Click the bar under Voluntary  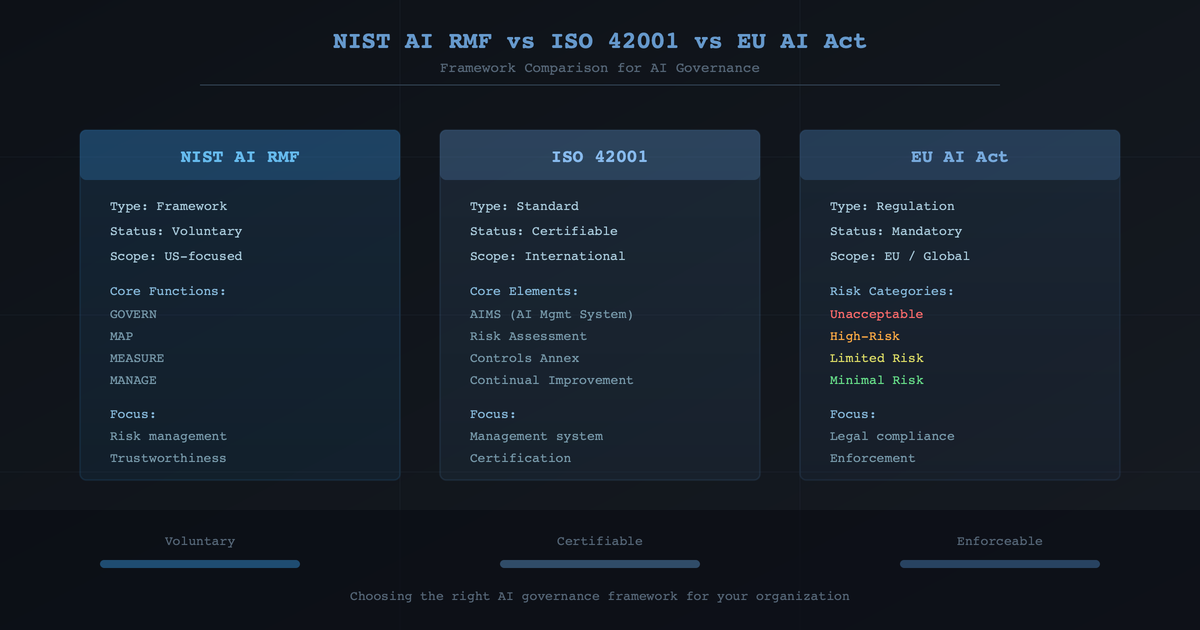(200, 564)
